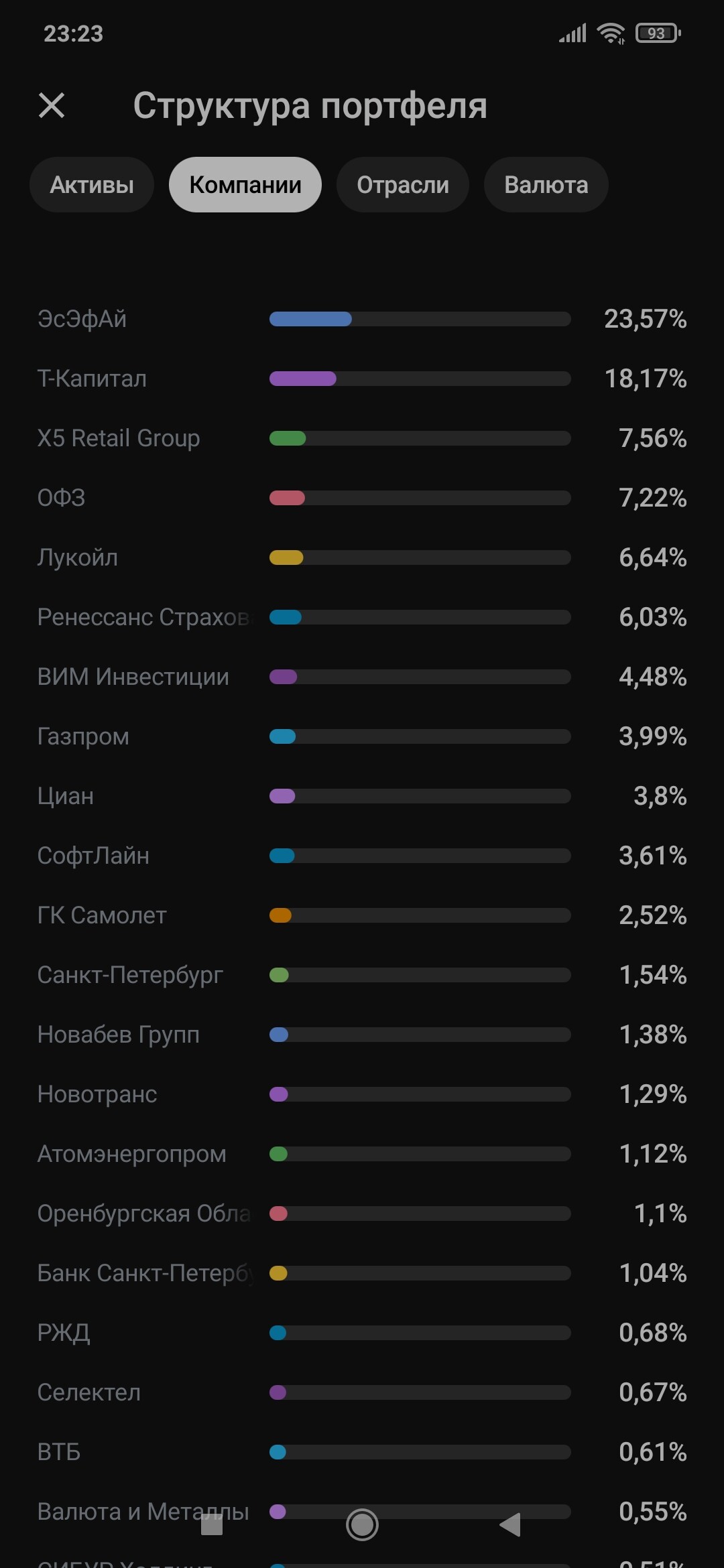Tap the recent apps square button
This screenshot has height=1568, width=724.
click(212, 1525)
